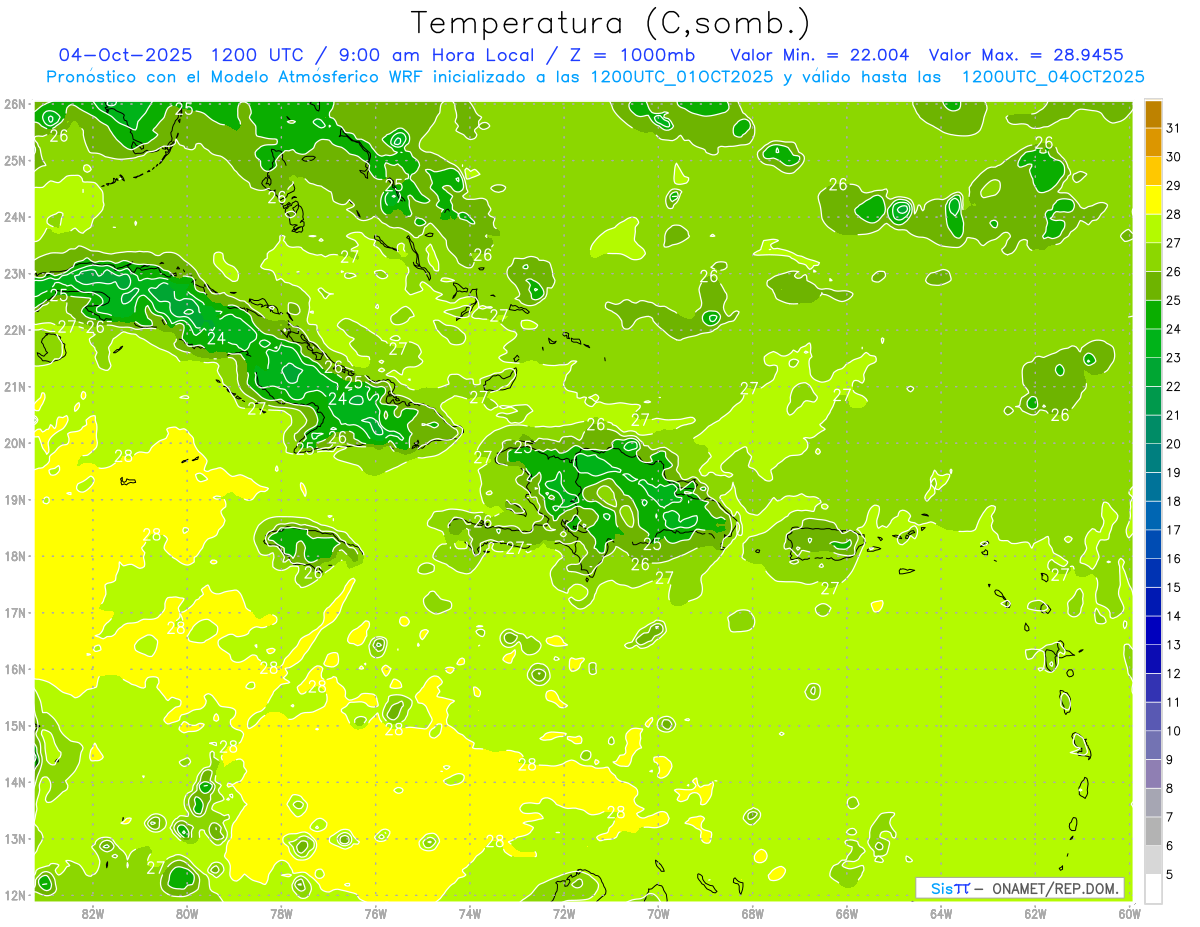
Task: Click the legend value 13 label
Action: (1173, 645)
